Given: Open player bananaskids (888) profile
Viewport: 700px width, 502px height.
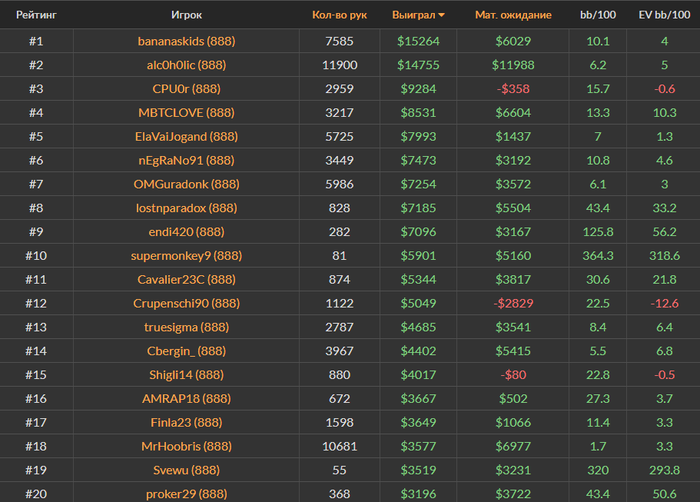Looking at the screenshot, I should click(x=186, y=41).
